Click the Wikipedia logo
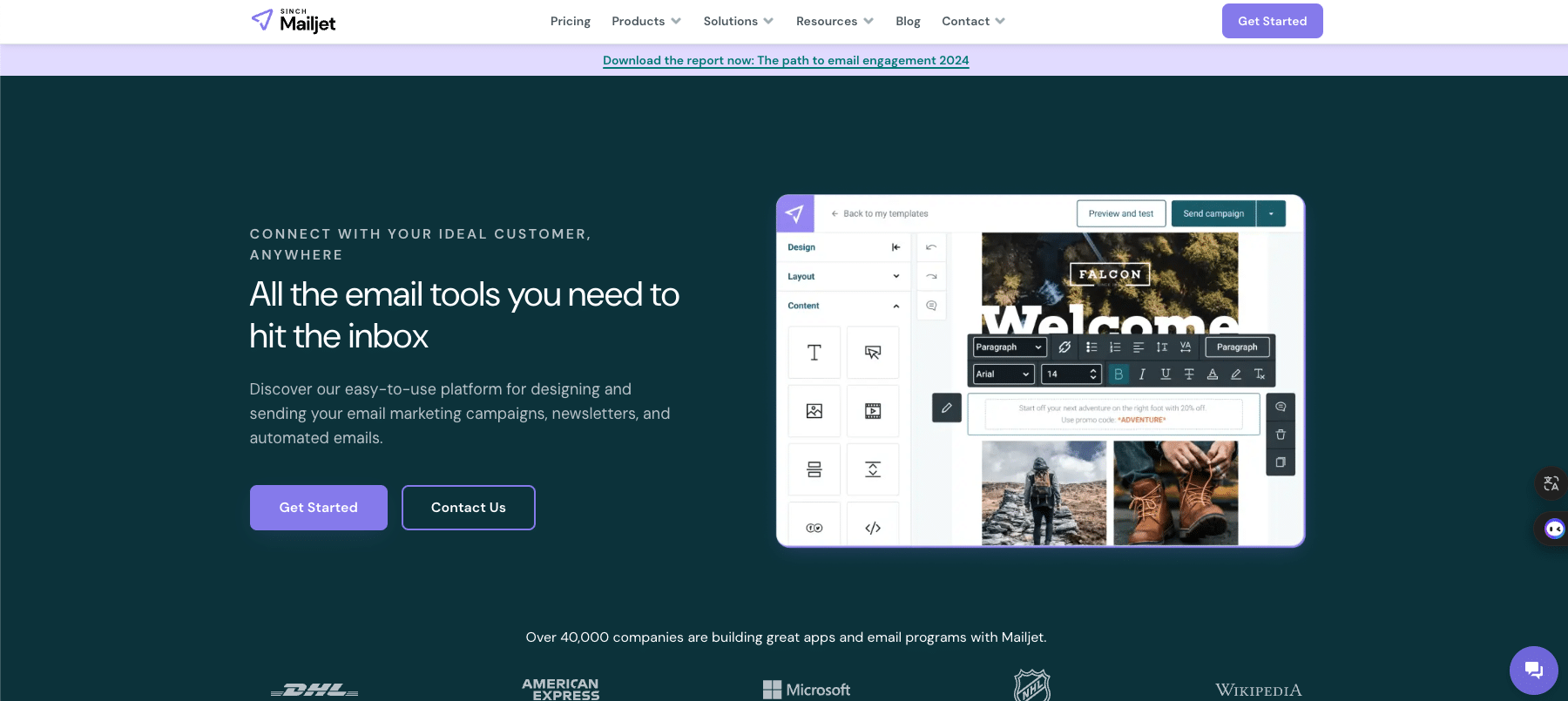This screenshot has width=1568, height=701. [1259, 691]
